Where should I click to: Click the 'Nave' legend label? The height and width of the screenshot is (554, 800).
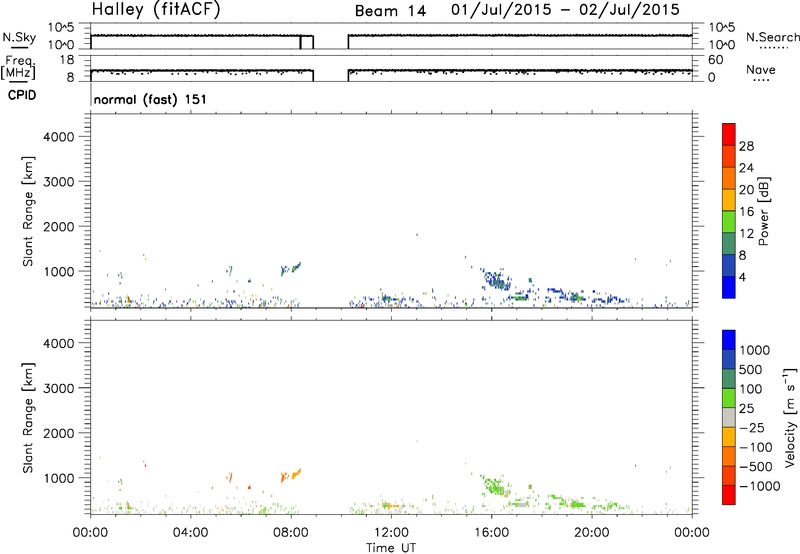coord(761,69)
